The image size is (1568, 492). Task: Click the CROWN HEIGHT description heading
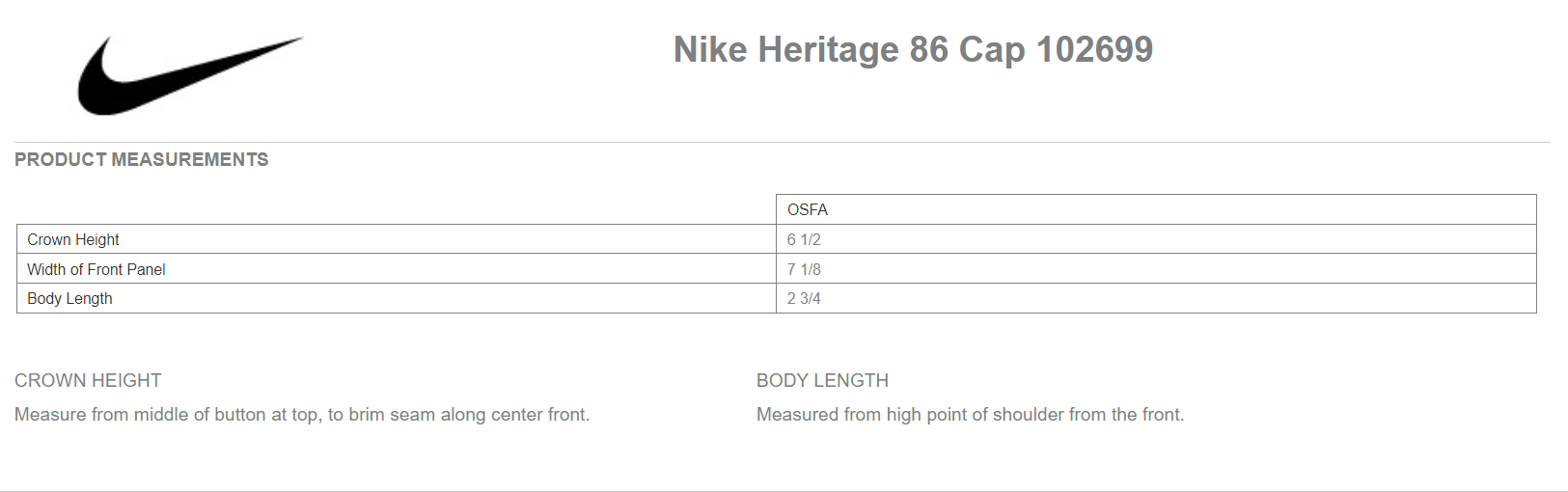coord(88,380)
